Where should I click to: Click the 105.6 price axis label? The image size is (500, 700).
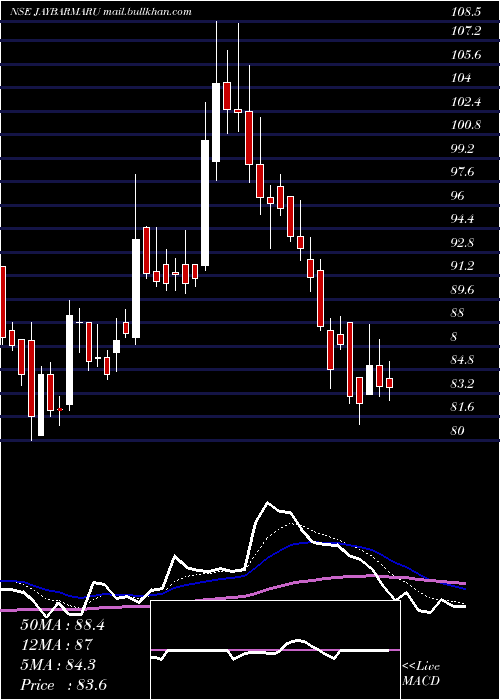click(x=466, y=55)
